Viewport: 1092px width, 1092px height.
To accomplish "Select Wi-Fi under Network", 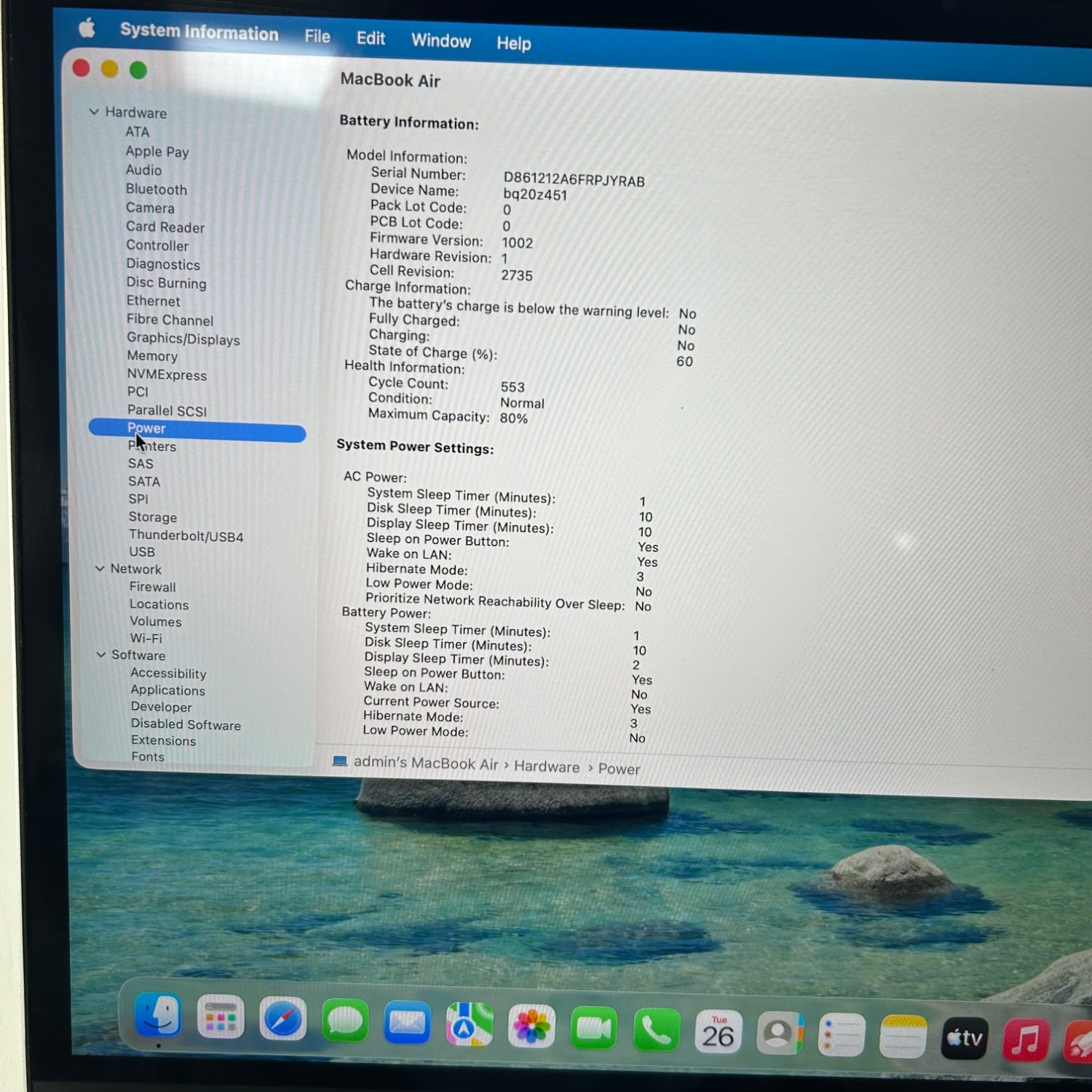I will click(x=146, y=638).
